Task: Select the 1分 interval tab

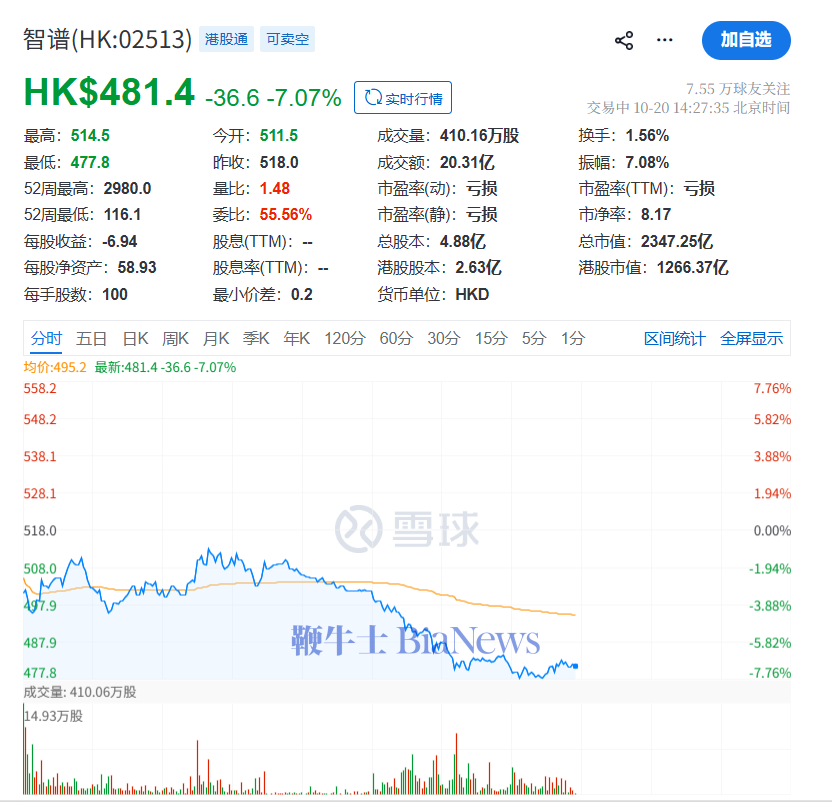Action: 573,338
